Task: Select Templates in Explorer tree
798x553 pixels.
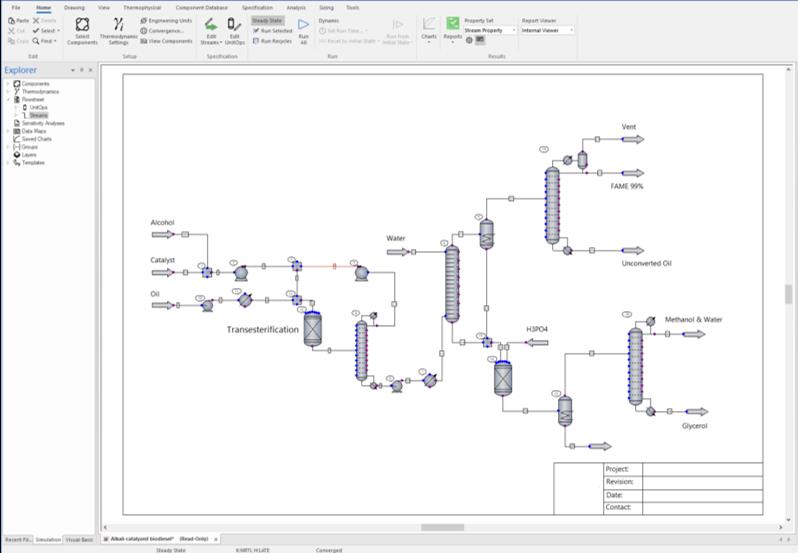Action: coord(33,163)
